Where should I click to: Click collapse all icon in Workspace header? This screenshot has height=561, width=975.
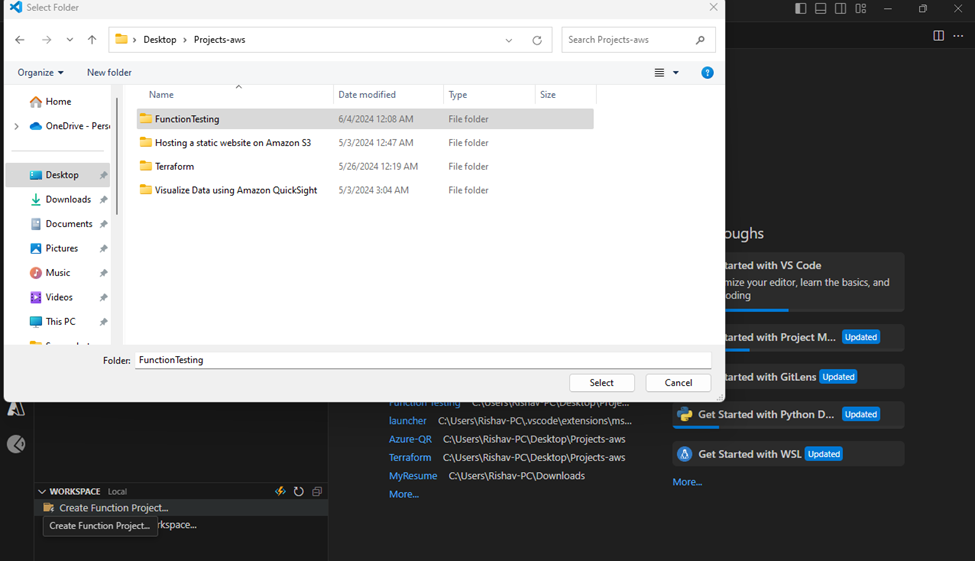(x=317, y=491)
